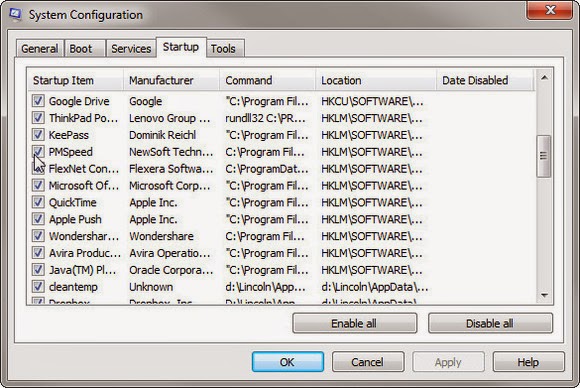The image size is (580, 388).
Task: Click the NewSoft Techn... manufacturer cell
Action: pyautogui.click(x=171, y=152)
